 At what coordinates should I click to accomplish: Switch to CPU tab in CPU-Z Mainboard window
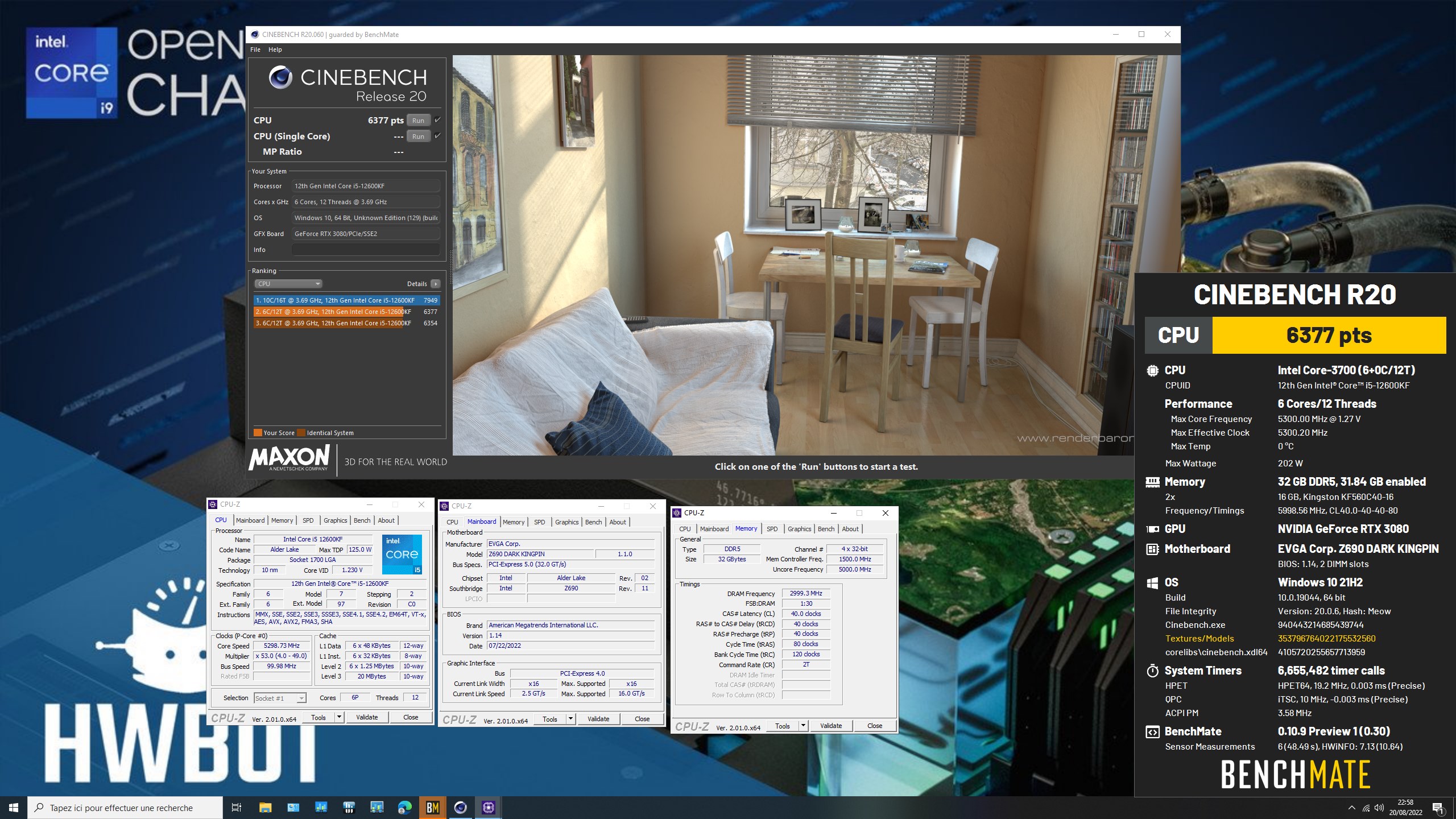click(452, 522)
